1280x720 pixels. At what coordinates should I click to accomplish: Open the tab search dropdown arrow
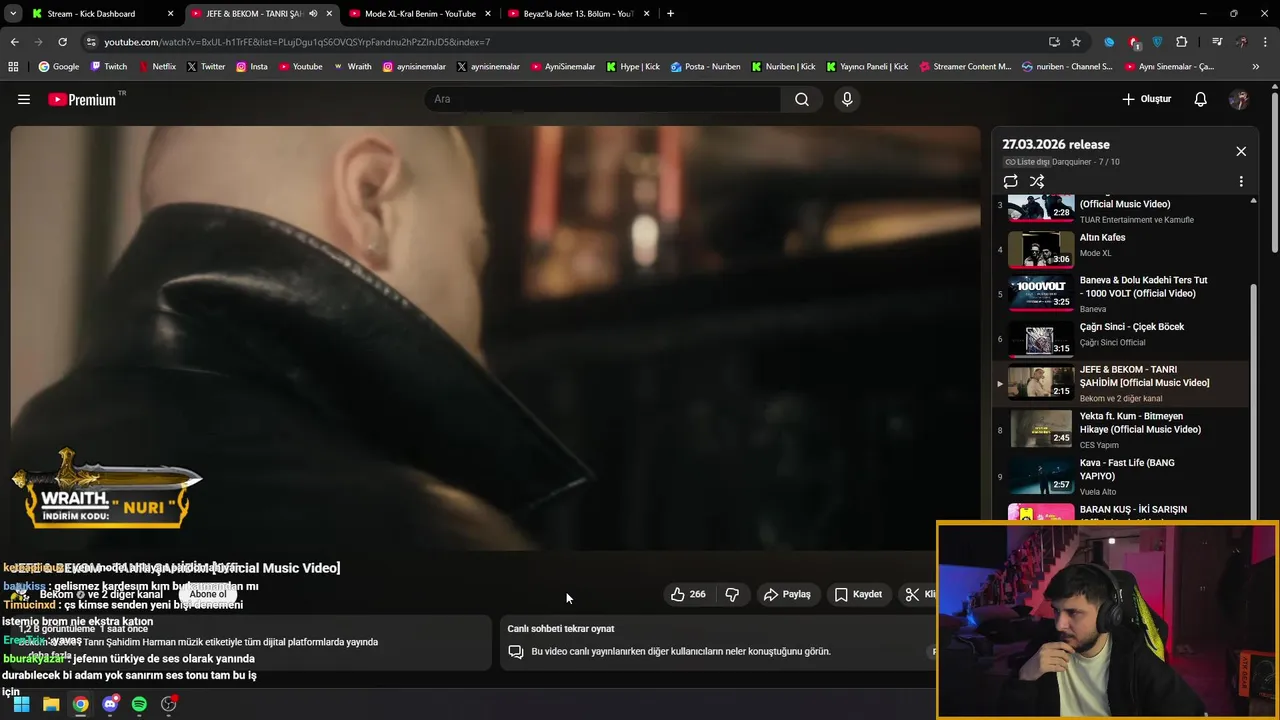click(x=11, y=14)
